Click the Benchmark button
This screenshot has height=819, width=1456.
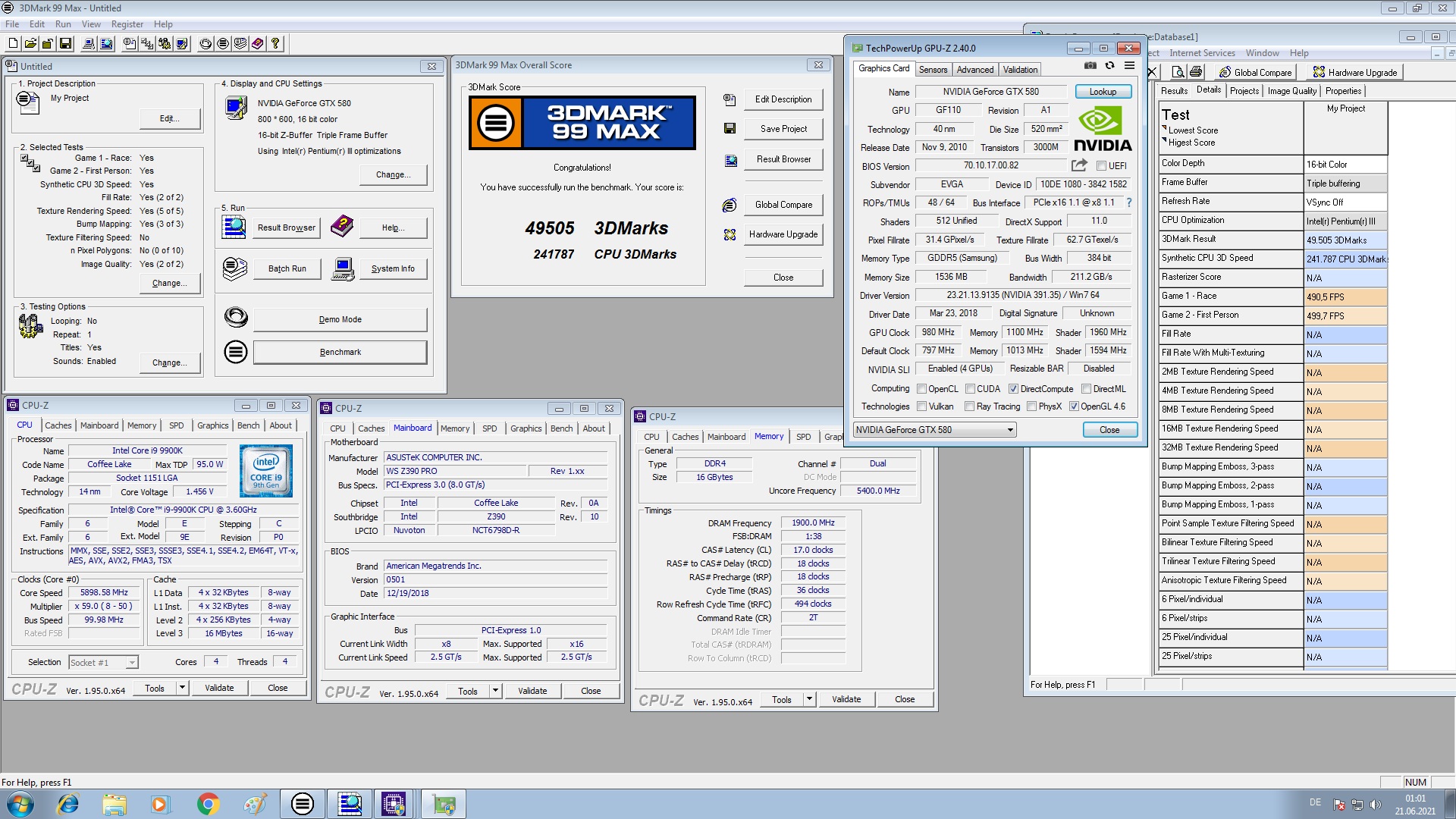pyautogui.click(x=340, y=352)
